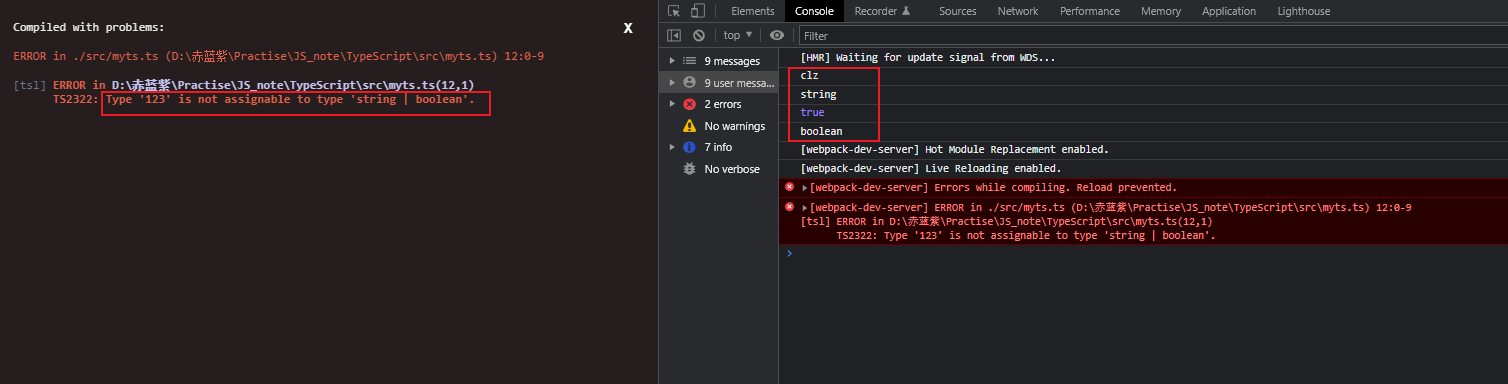Click the blue info circle icon
The image size is (1508, 384).
[x=689, y=147]
